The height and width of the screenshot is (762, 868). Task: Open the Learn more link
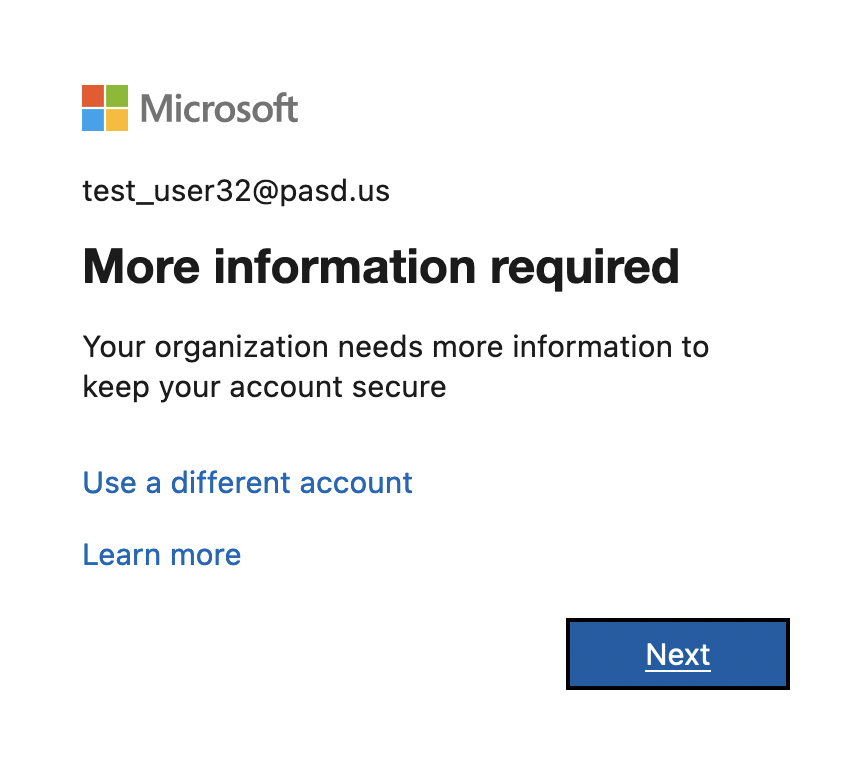tap(162, 554)
